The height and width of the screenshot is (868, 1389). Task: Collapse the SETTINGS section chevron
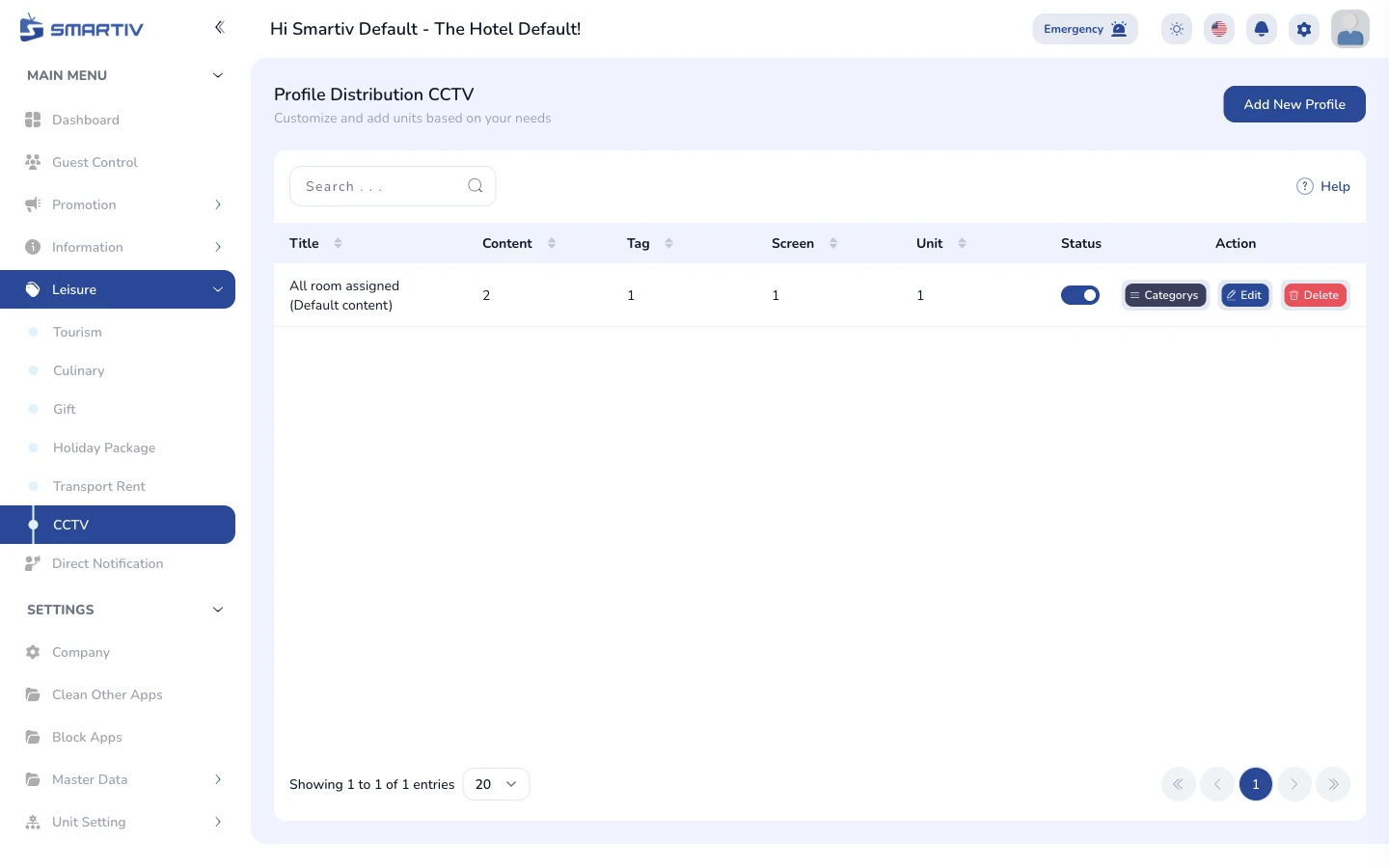click(x=218, y=610)
